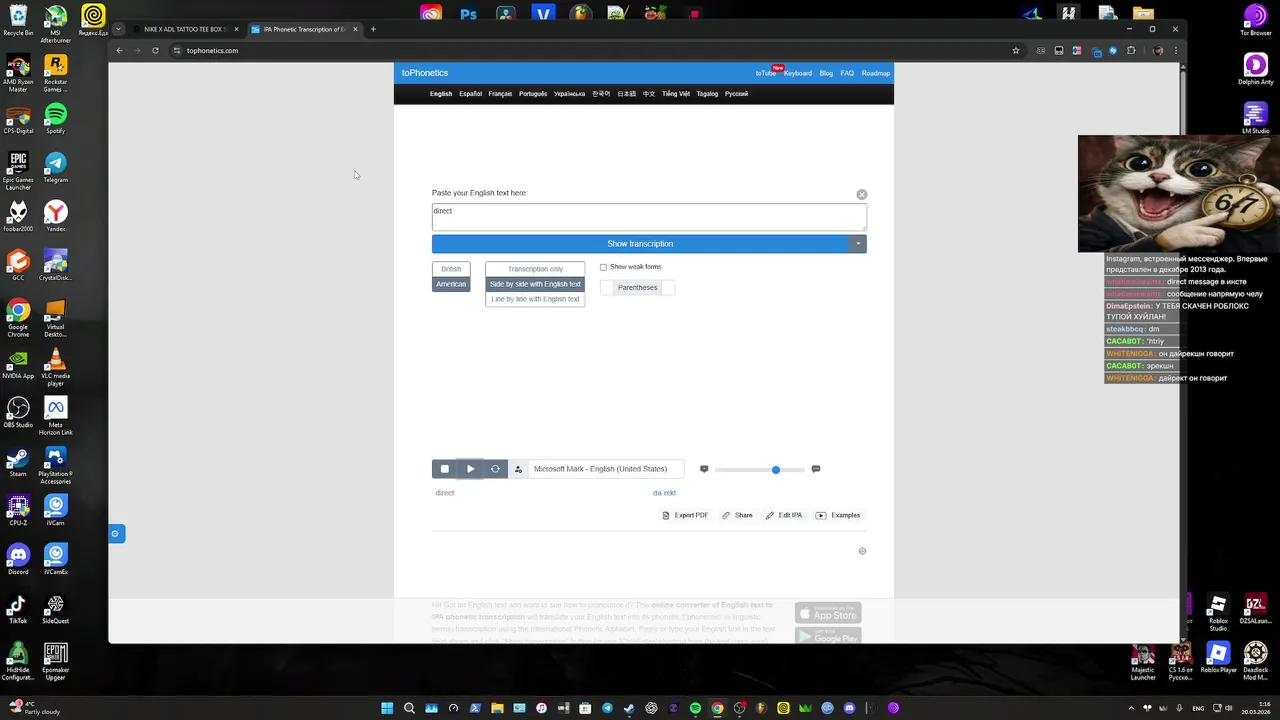
Task: Click into the English text input area
Action: point(649,217)
